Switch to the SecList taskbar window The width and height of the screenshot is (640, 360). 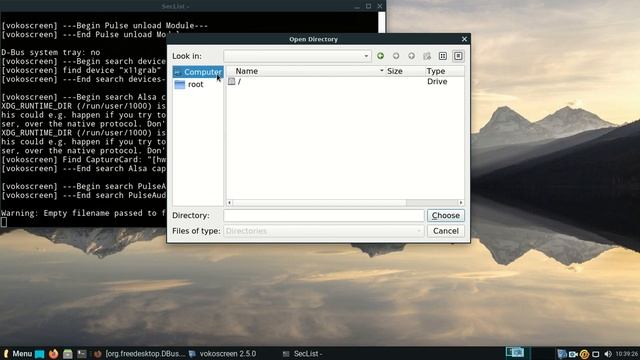coord(303,354)
